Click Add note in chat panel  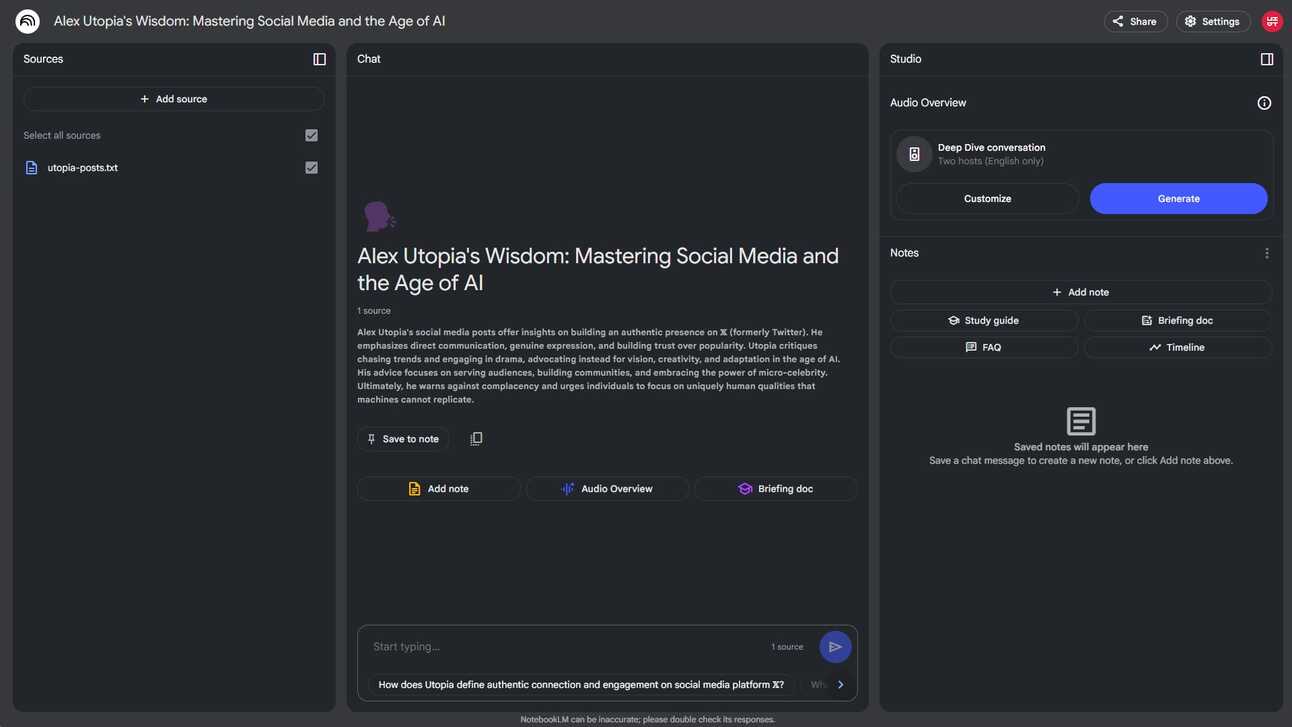tap(438, 489)
